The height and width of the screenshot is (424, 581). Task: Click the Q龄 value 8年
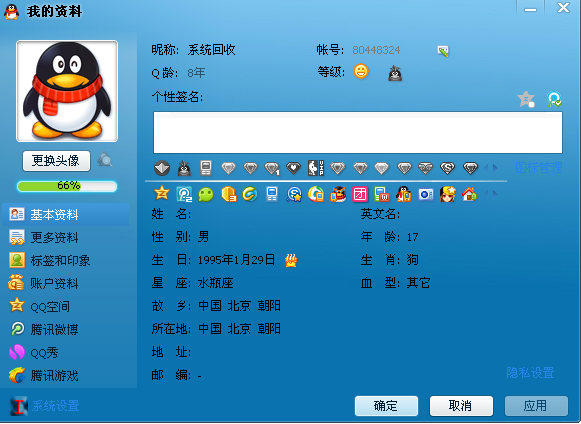pyautogui.click(x=196, y=73)
